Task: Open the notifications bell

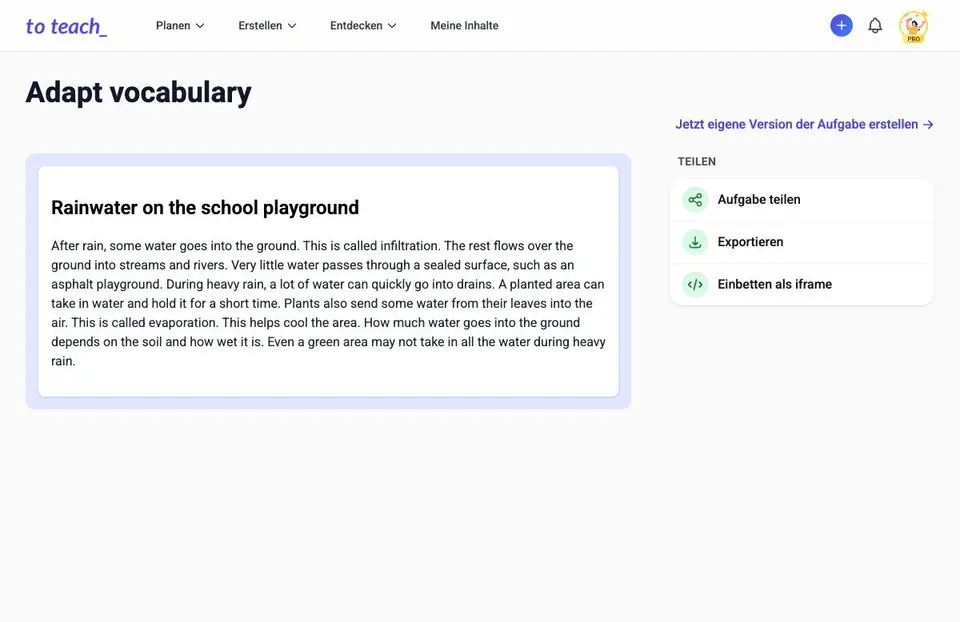Action: (x=875, y=26)
